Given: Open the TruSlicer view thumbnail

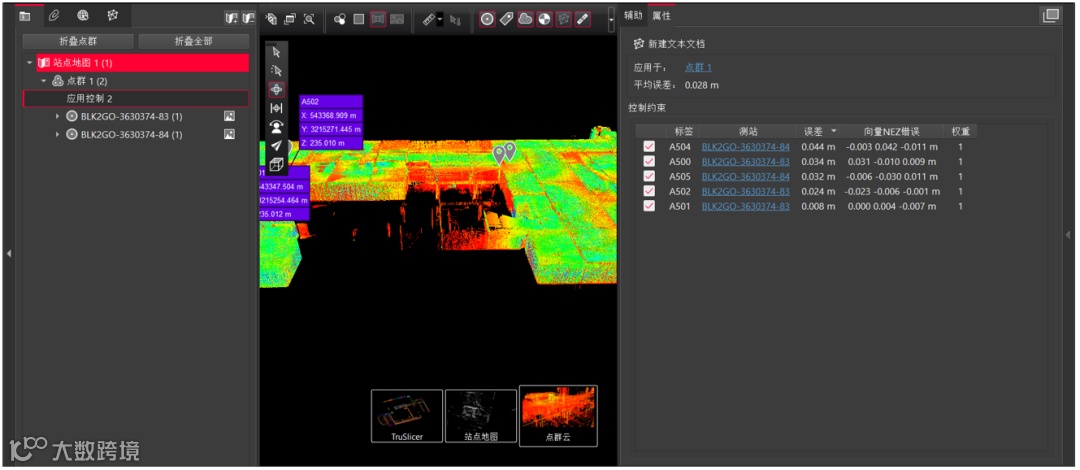Looking at the screenshot, I should pyautogui.click(x=407, y=416).
